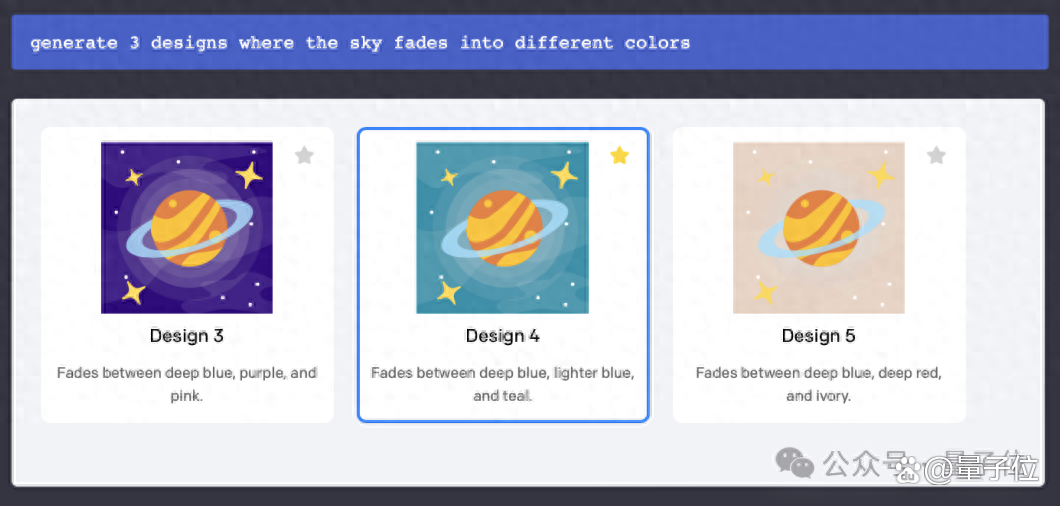1060x506 pixels.
Task: Click the prompt field about sky fades
Action: click(530, 43)
